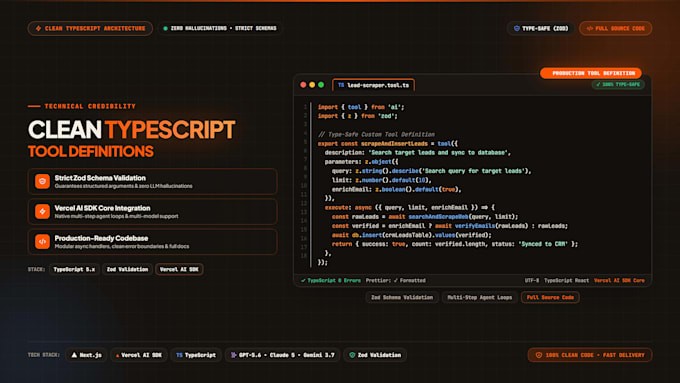Click the shield icon in Type-Safe (Zod) badge
The image size is (680, 383).
(x=517, y=28)
